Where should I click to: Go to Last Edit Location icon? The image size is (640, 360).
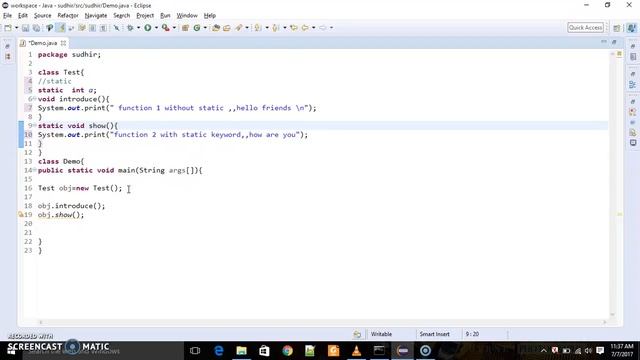tap(293, 28)
